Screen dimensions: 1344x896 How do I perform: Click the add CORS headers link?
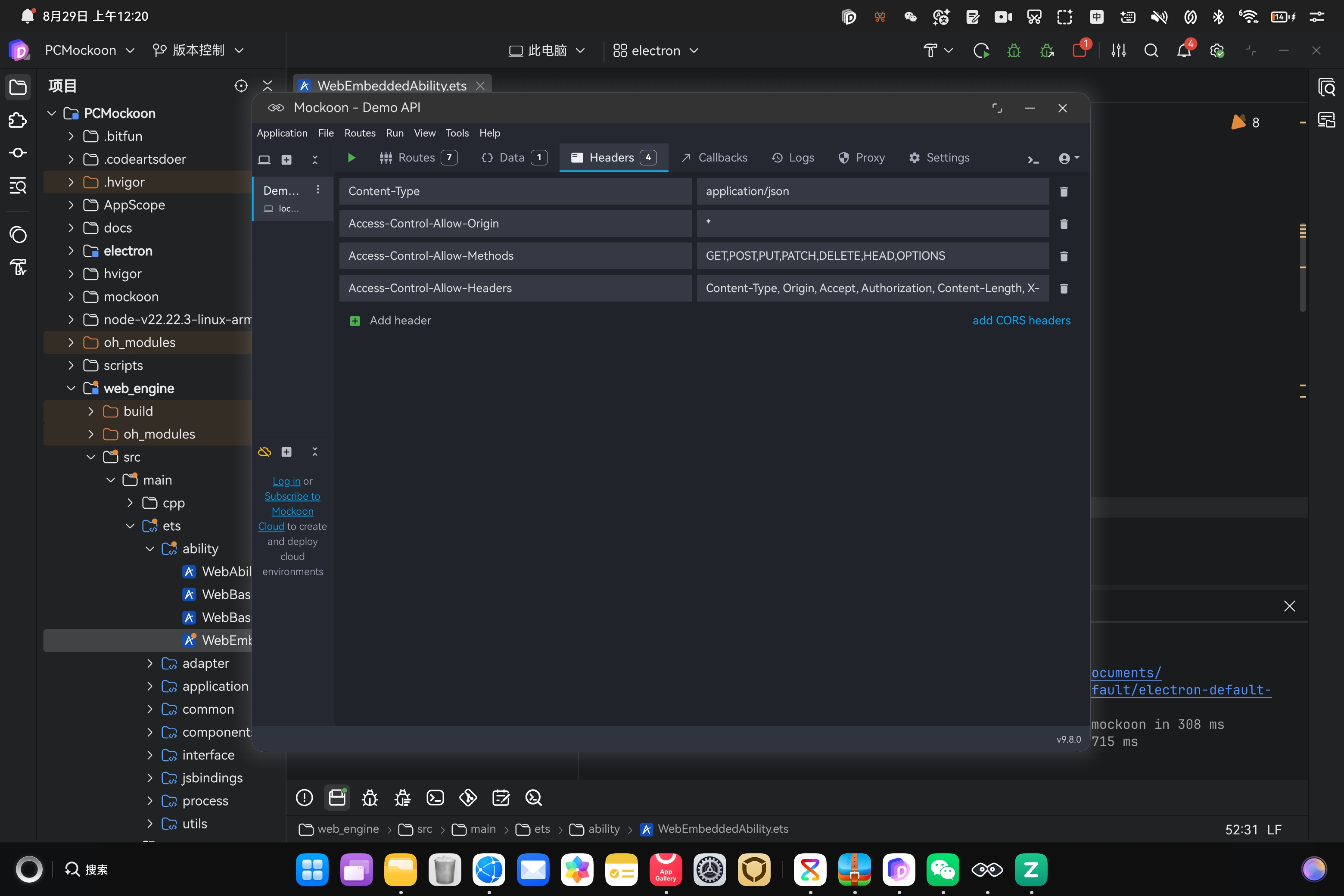coord(1021,320)
